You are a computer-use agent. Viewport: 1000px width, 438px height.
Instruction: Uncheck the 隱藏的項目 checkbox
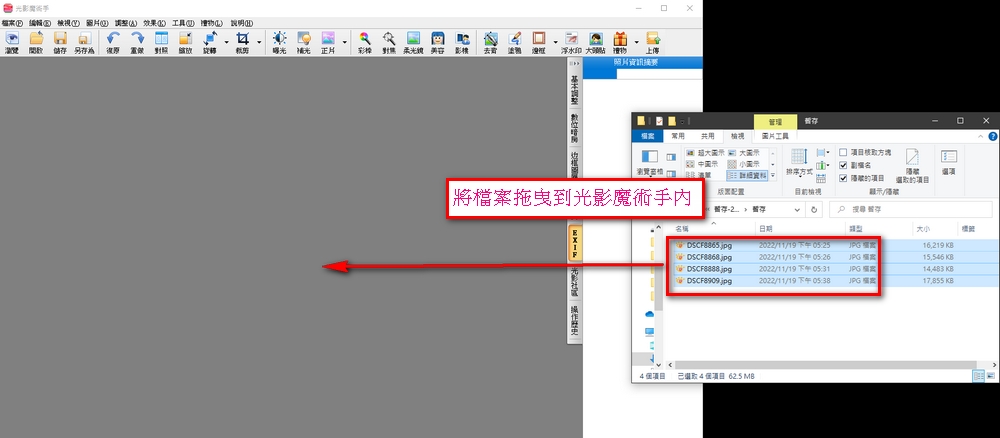tap(844, 176)
